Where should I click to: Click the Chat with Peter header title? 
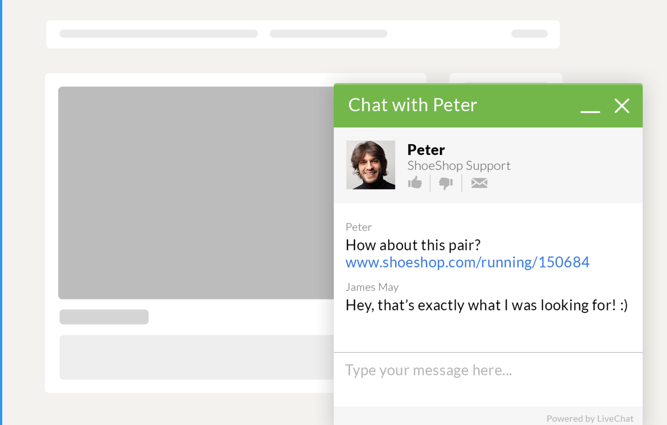tap(412, 105)
